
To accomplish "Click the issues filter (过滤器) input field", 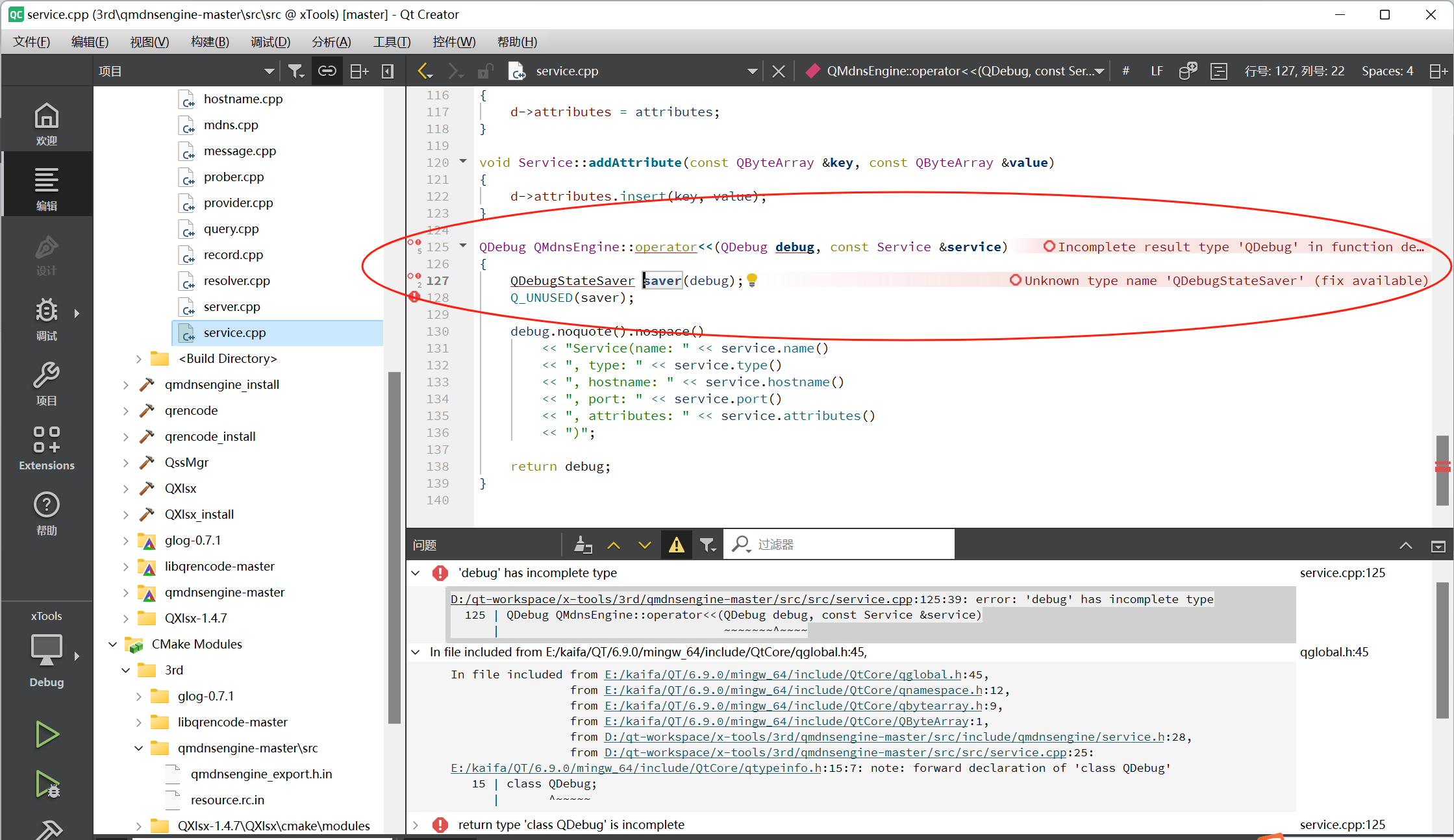I will click(839, 545).
